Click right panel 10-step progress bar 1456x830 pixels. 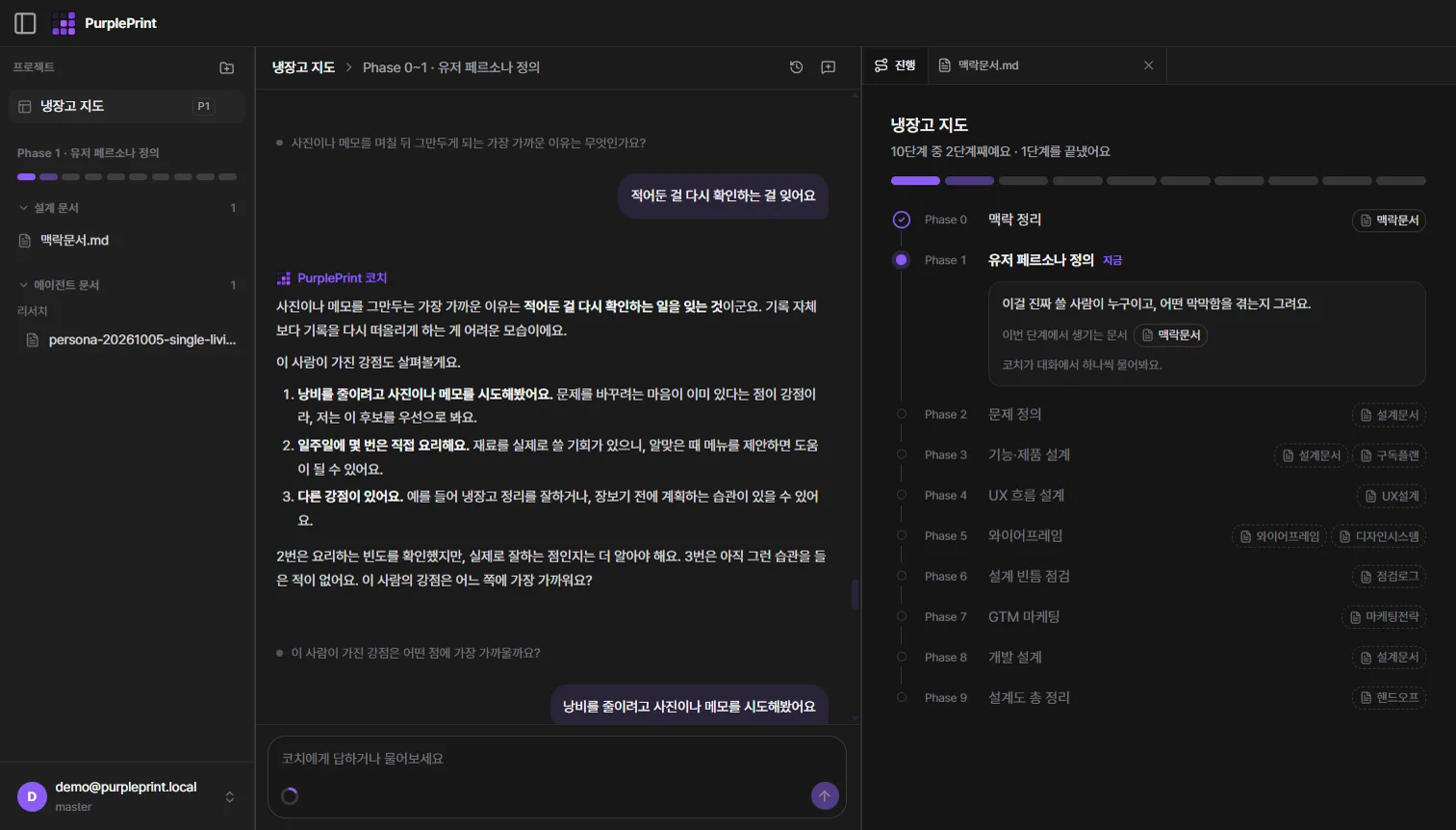point(1159,181)
